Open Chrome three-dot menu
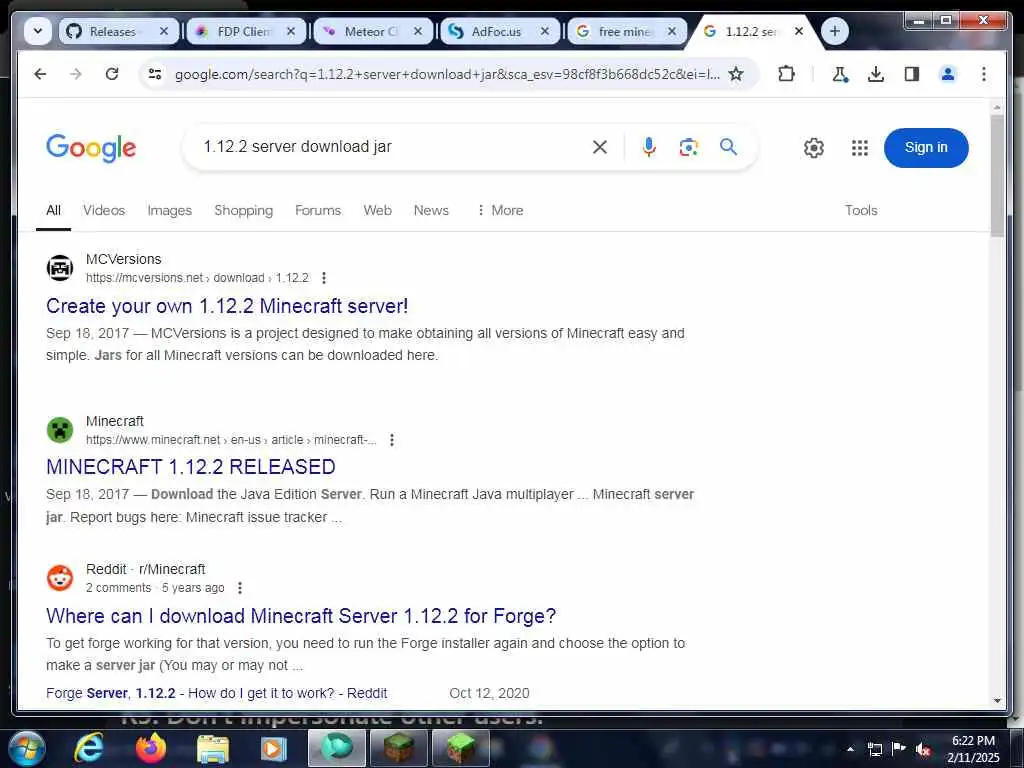The width and height of the screenshot is (1024, 768). click(x=984, y=74)
